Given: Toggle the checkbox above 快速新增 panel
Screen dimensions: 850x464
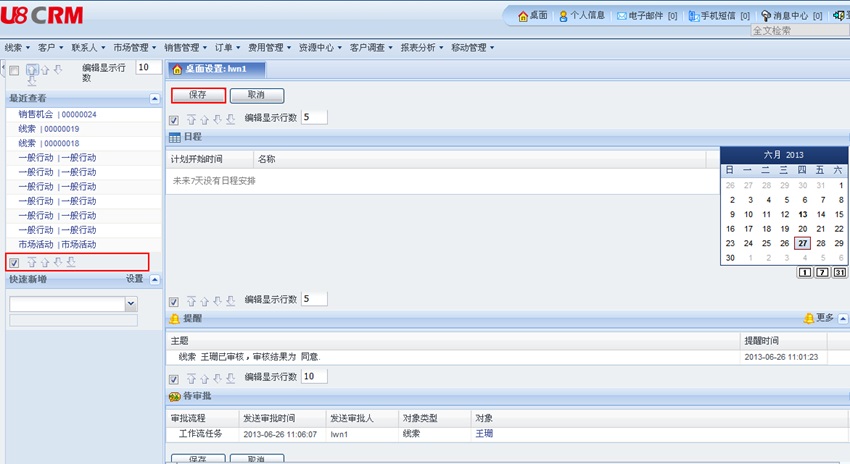Looking at the screenshot, I should tap(14, 263).
